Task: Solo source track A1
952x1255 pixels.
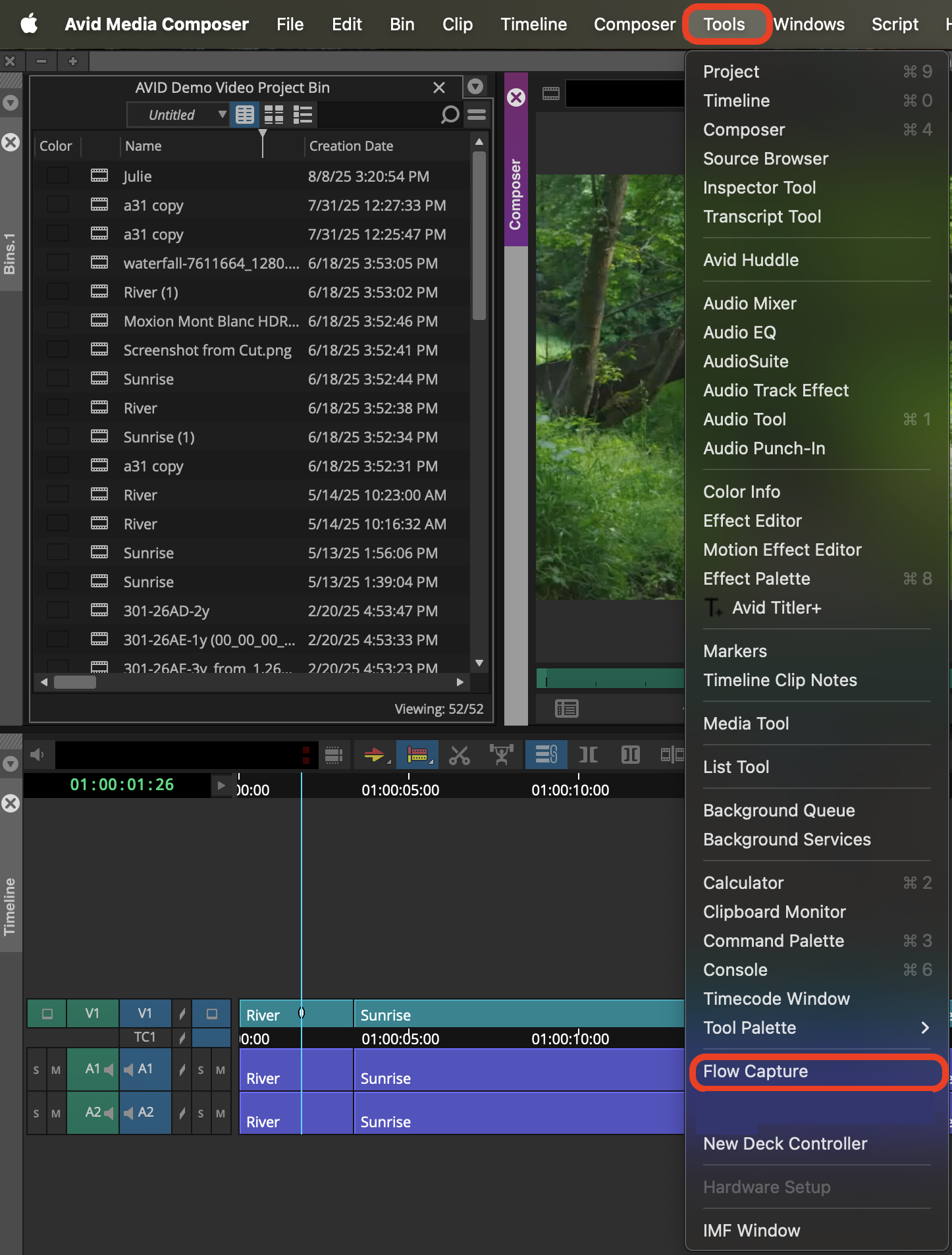Action: 36,1071
